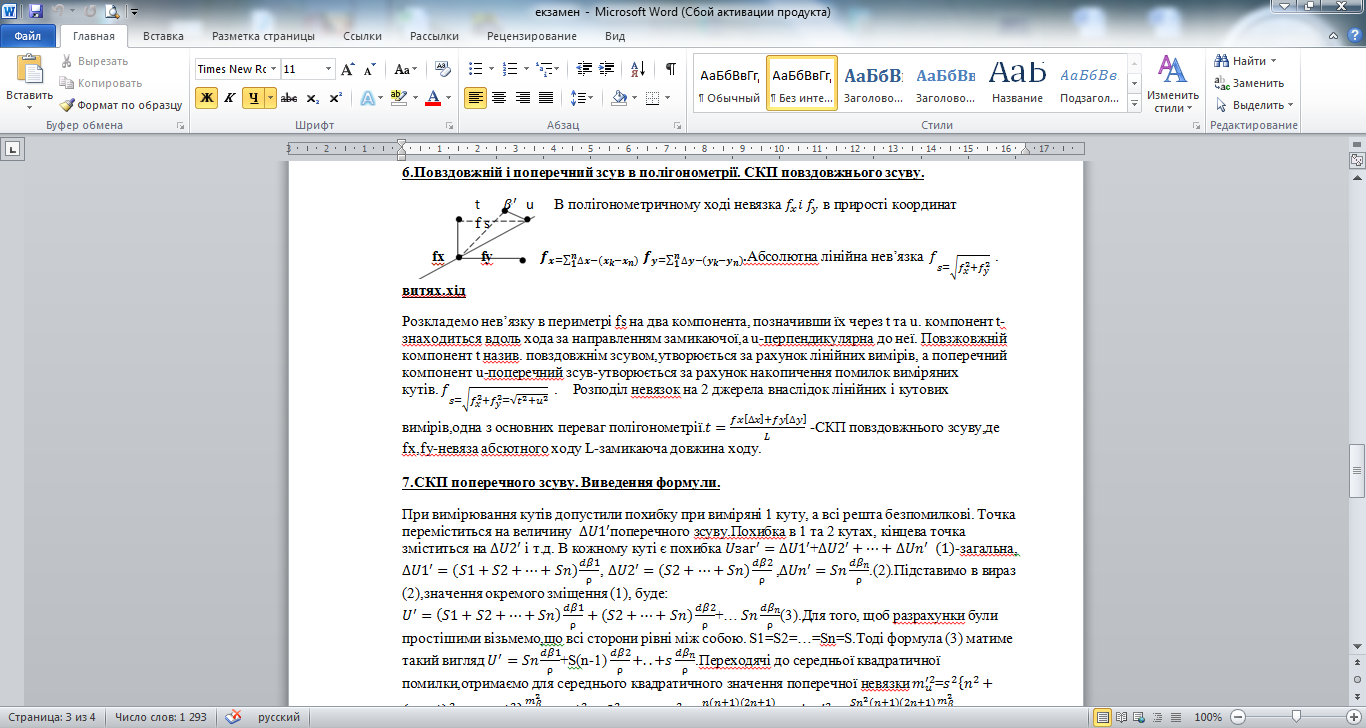Screen dimensions: 1366x728
Task: Open the borders dropdown arrow
Action: [x=667, y=98]
